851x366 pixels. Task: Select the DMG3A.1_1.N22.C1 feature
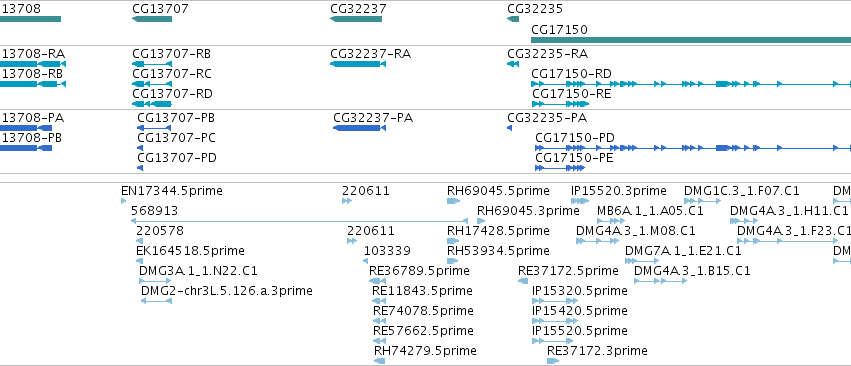point(155,281)
